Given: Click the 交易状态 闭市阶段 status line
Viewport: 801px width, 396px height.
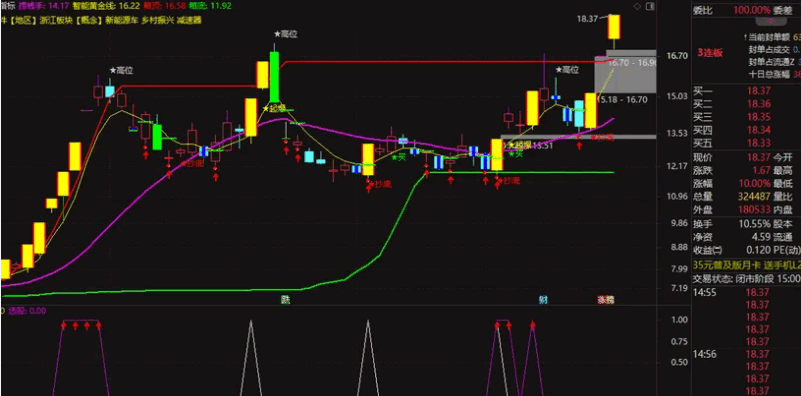Looking at the screenshot, I should pyautogui.click(x=746, y=279).
